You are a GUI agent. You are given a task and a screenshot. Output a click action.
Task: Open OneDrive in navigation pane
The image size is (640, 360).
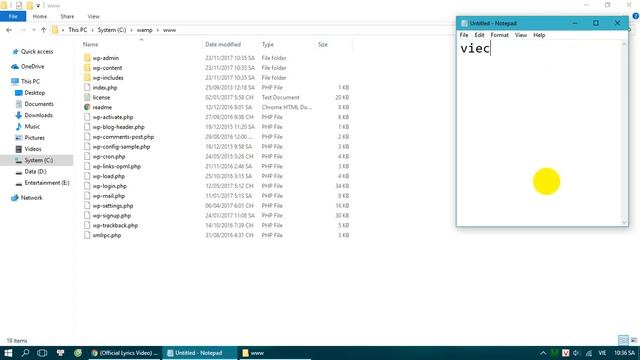(x=32, y=67)
